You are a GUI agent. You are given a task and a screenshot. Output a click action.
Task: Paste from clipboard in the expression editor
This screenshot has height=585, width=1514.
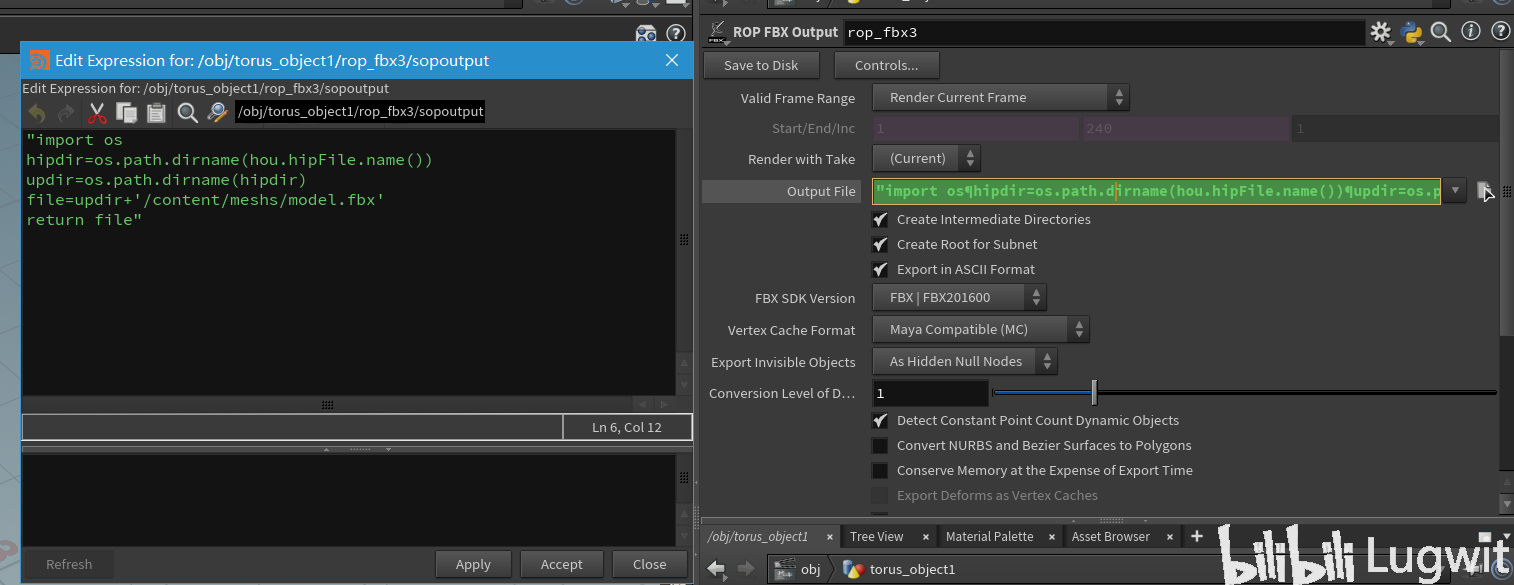156,113
